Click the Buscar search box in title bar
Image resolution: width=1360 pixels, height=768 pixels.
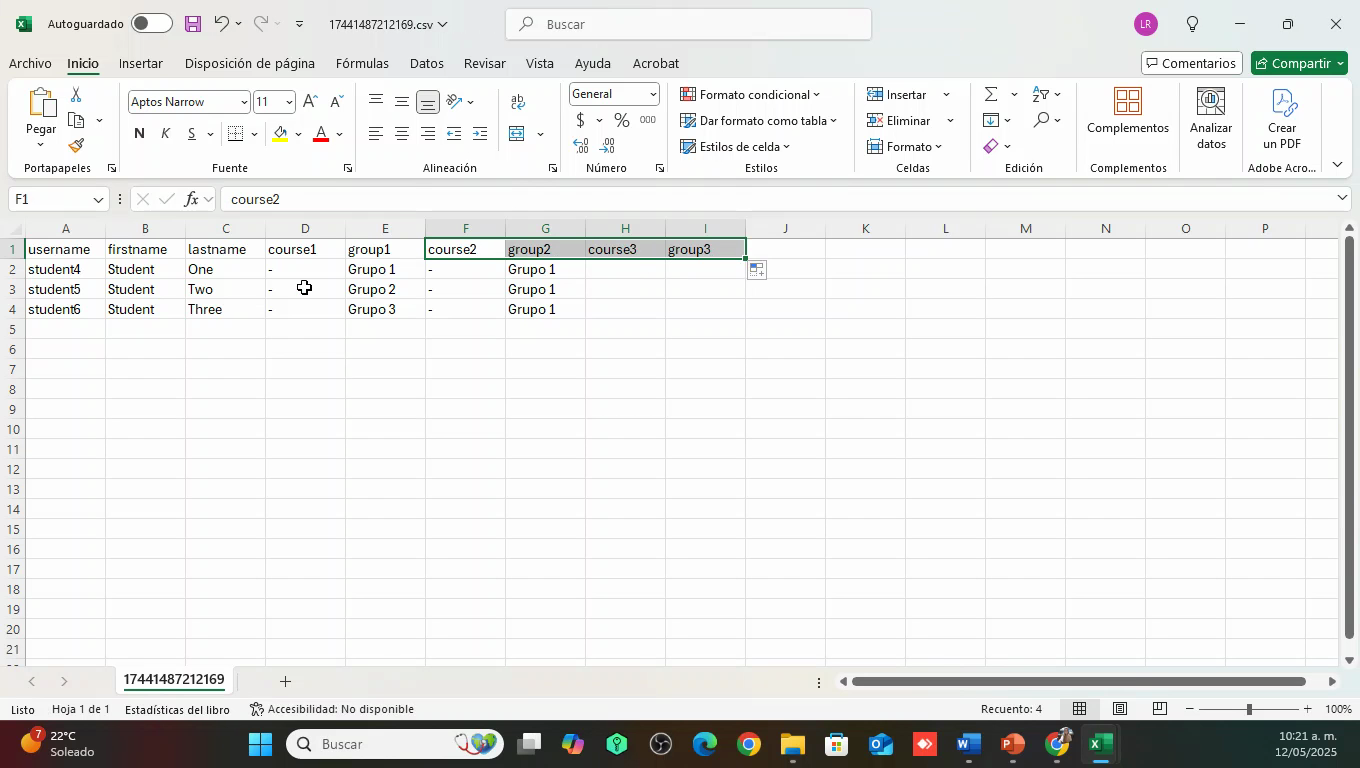[x=688, y=24]
